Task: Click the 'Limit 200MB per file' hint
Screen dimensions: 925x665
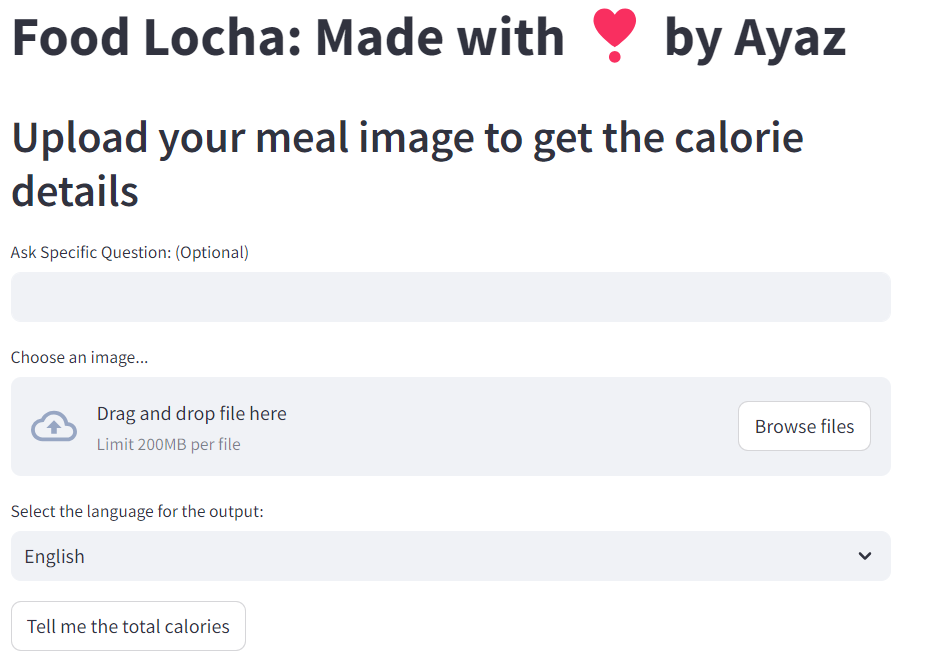Action: tap(168, 444)
